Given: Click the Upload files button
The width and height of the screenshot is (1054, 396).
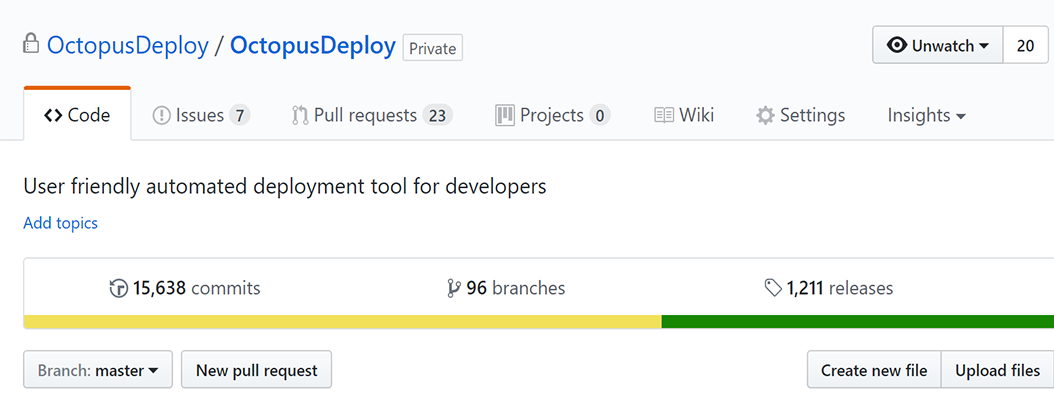Looking at the screenshot, I should [998, 369].
